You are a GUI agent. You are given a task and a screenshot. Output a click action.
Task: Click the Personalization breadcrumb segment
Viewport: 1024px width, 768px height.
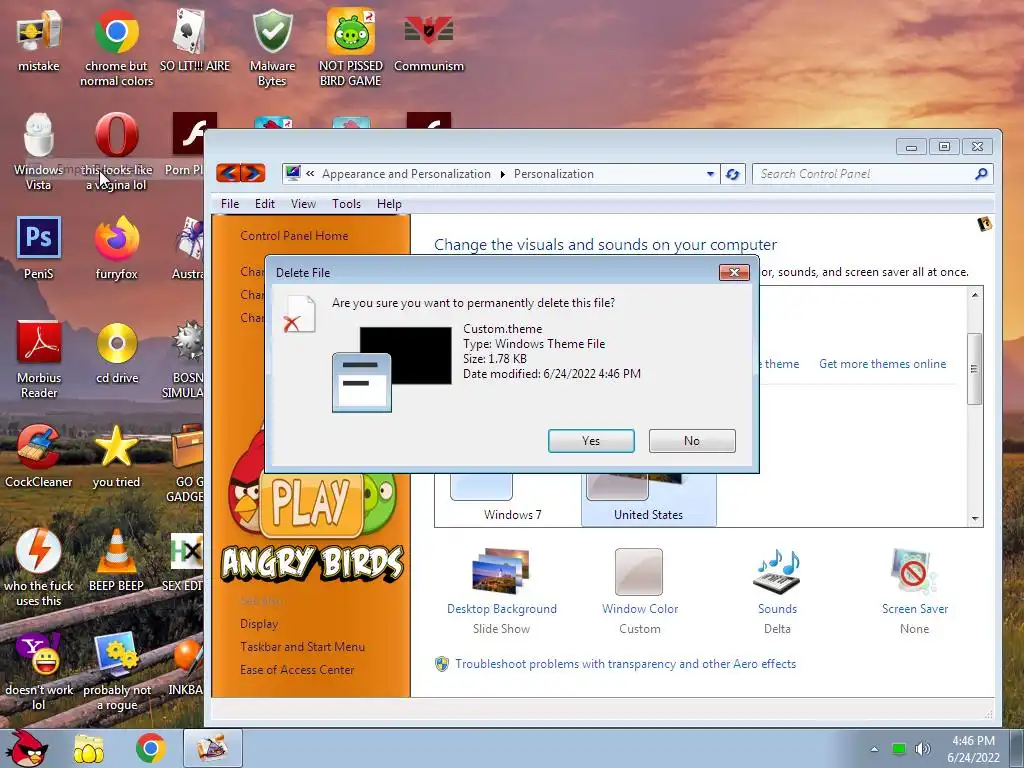554,174
